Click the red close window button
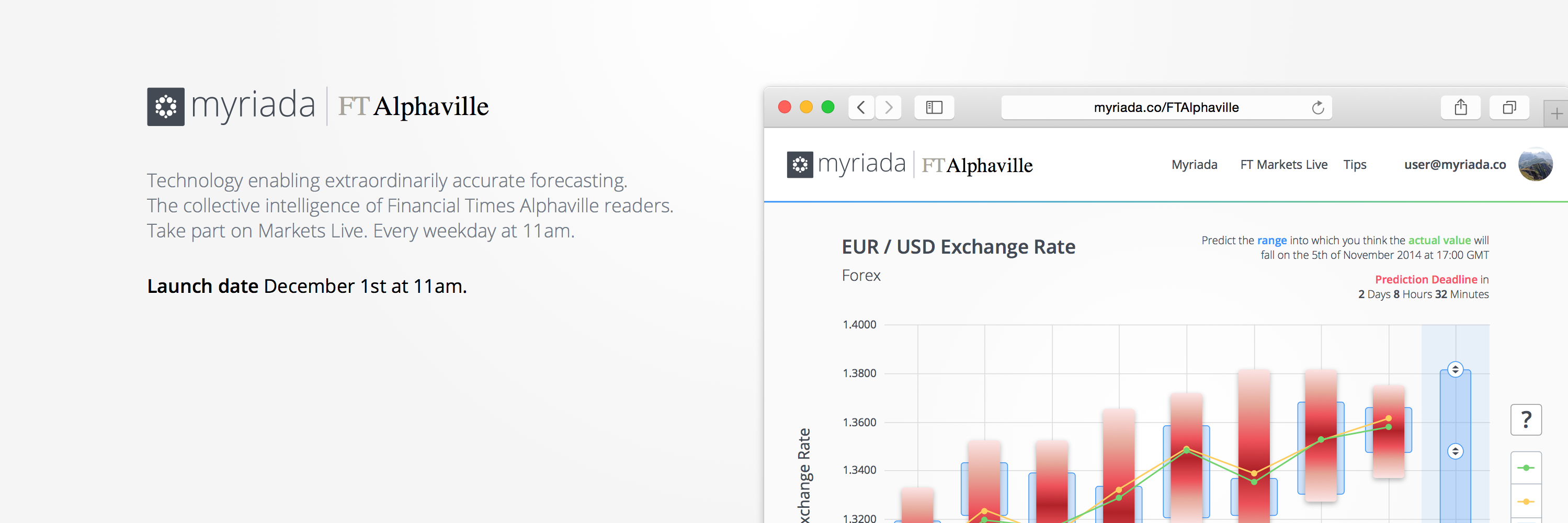This screenshot has height=523, width=1568. 784,107
